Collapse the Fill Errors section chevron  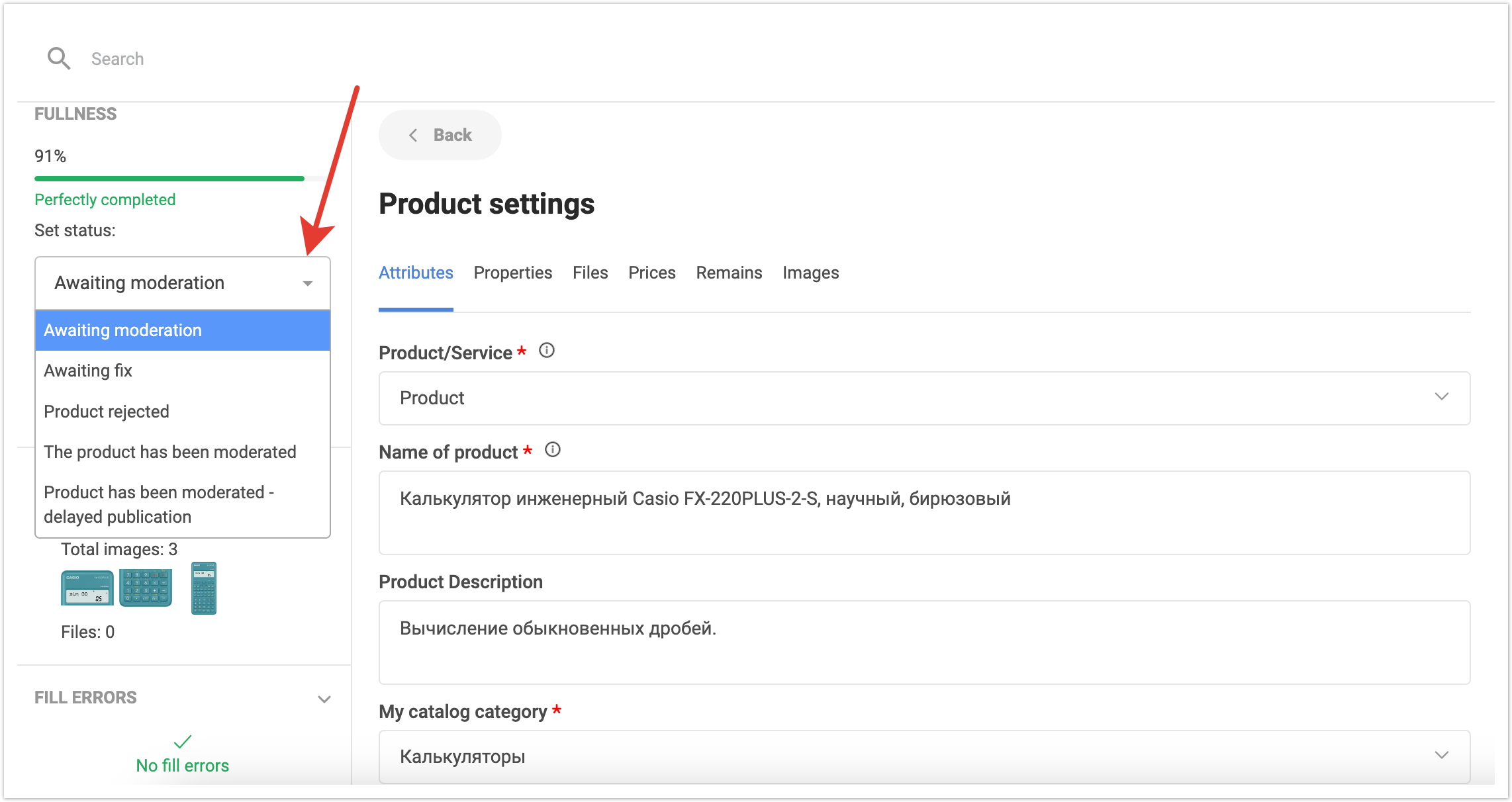coord(324,699)
